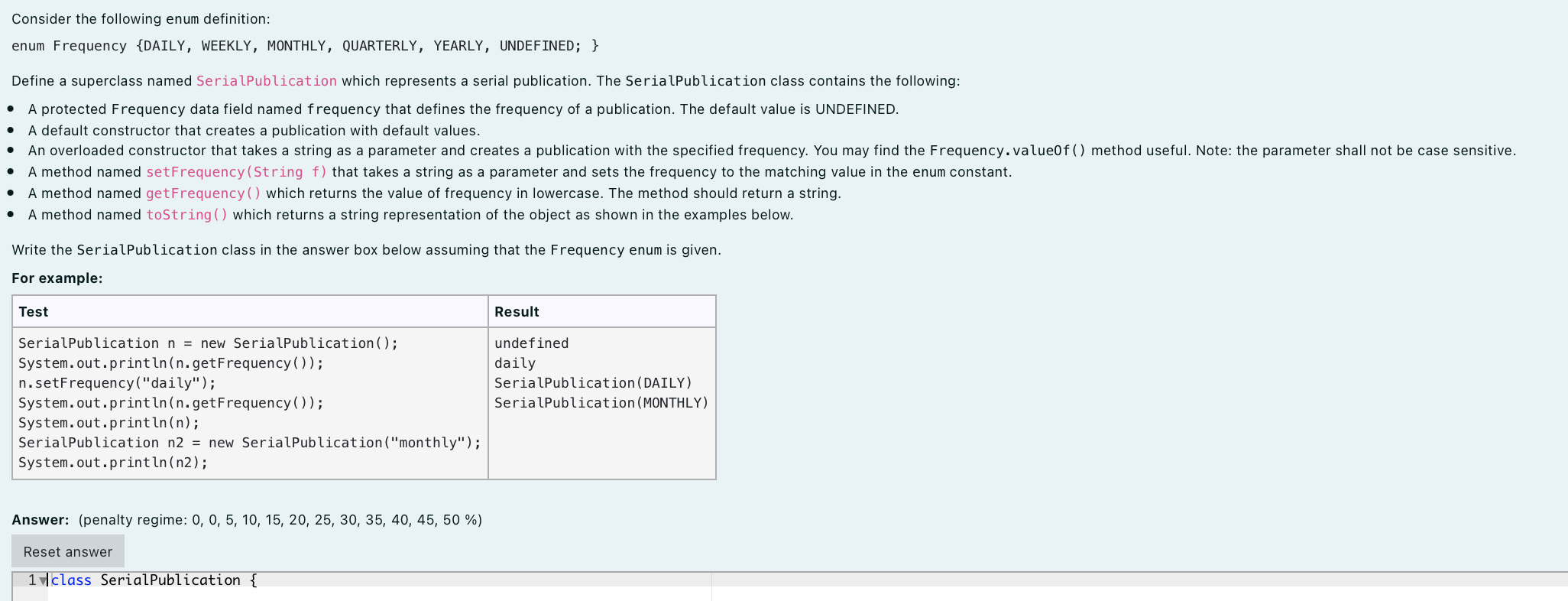The height and width of the screenshot is (601, 1568).
Task: Click the Reset answer button
Action: click(68, 551)
